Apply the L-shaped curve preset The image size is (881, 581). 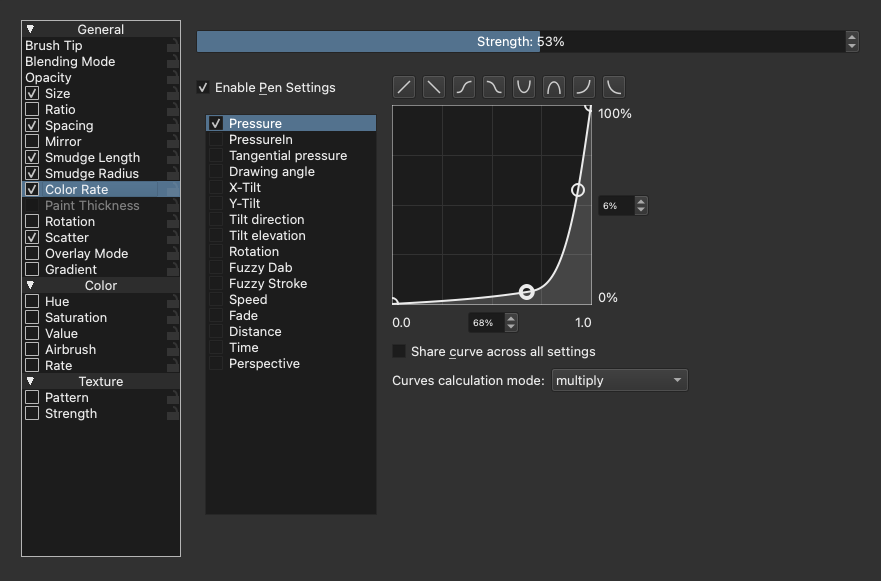(613, 87)
